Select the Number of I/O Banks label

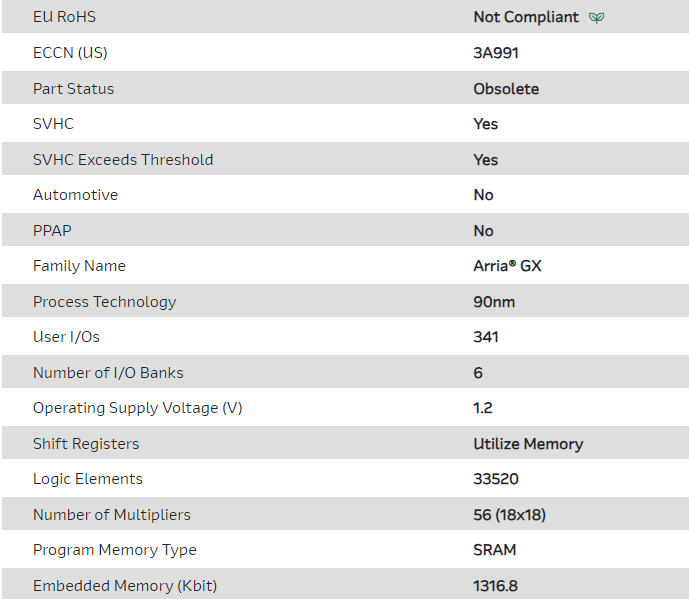click(108, 373)
